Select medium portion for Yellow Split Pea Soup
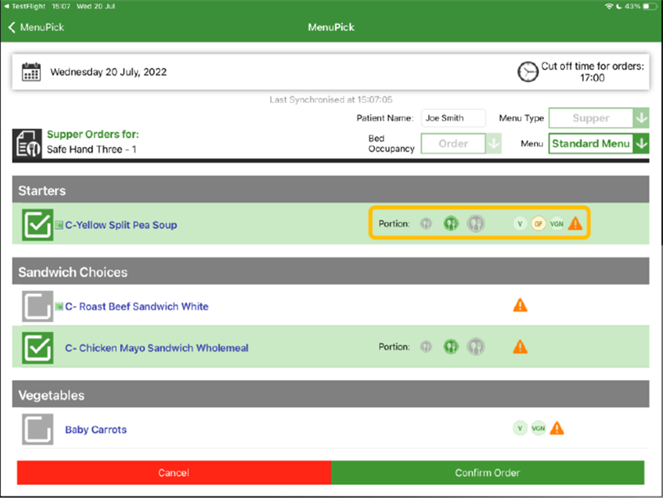663x498 pixels. point(451,223)
